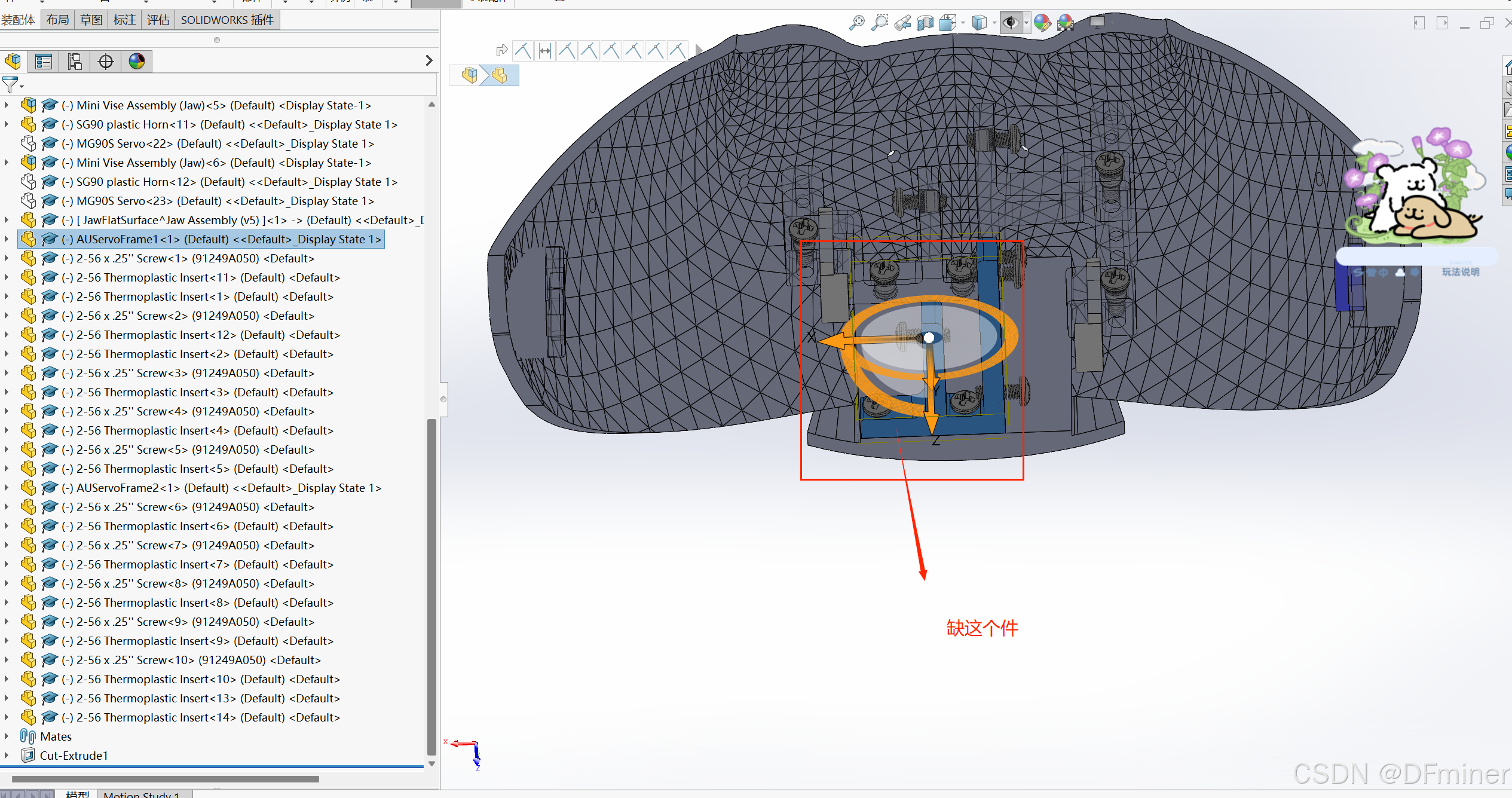Click the feature tree vertical scrollbar

tap(431, 586)
